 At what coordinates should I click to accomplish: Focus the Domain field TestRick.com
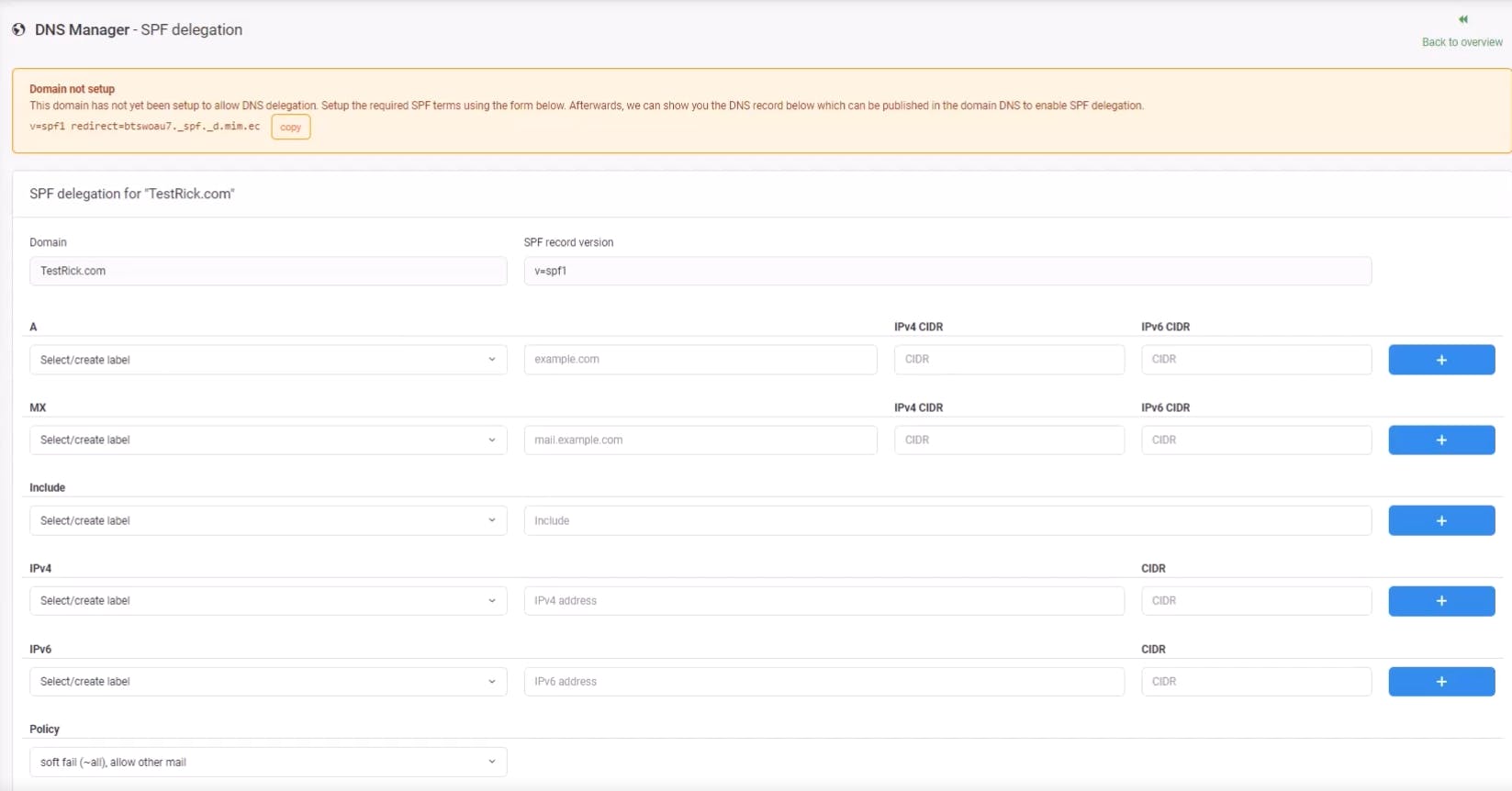pyautogui.click(x=268, y=271)
